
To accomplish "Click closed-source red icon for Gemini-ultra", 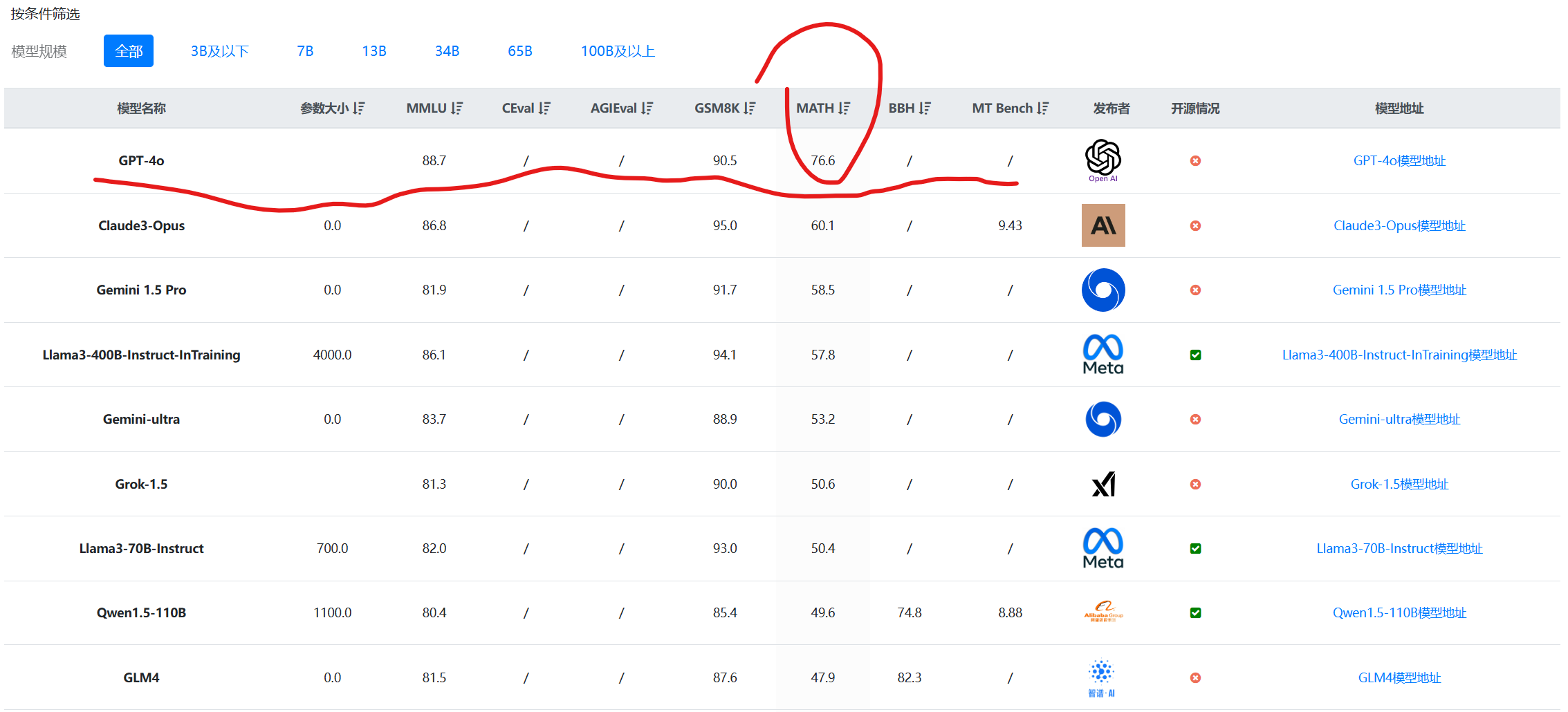I will click(x=1195, y=419).
